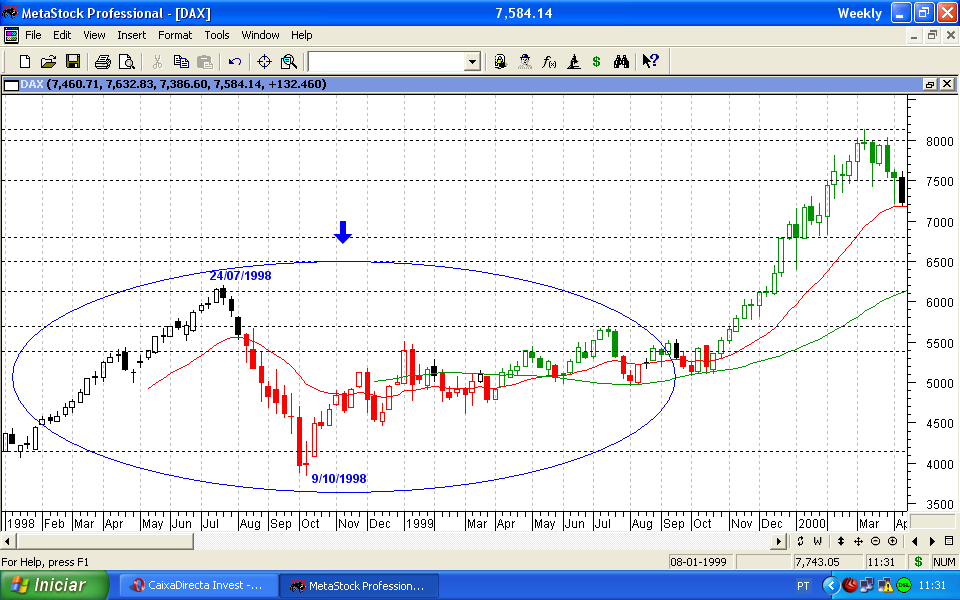
Task: Click the DAX chart window menu icon
Action: [x=11, y=84]
